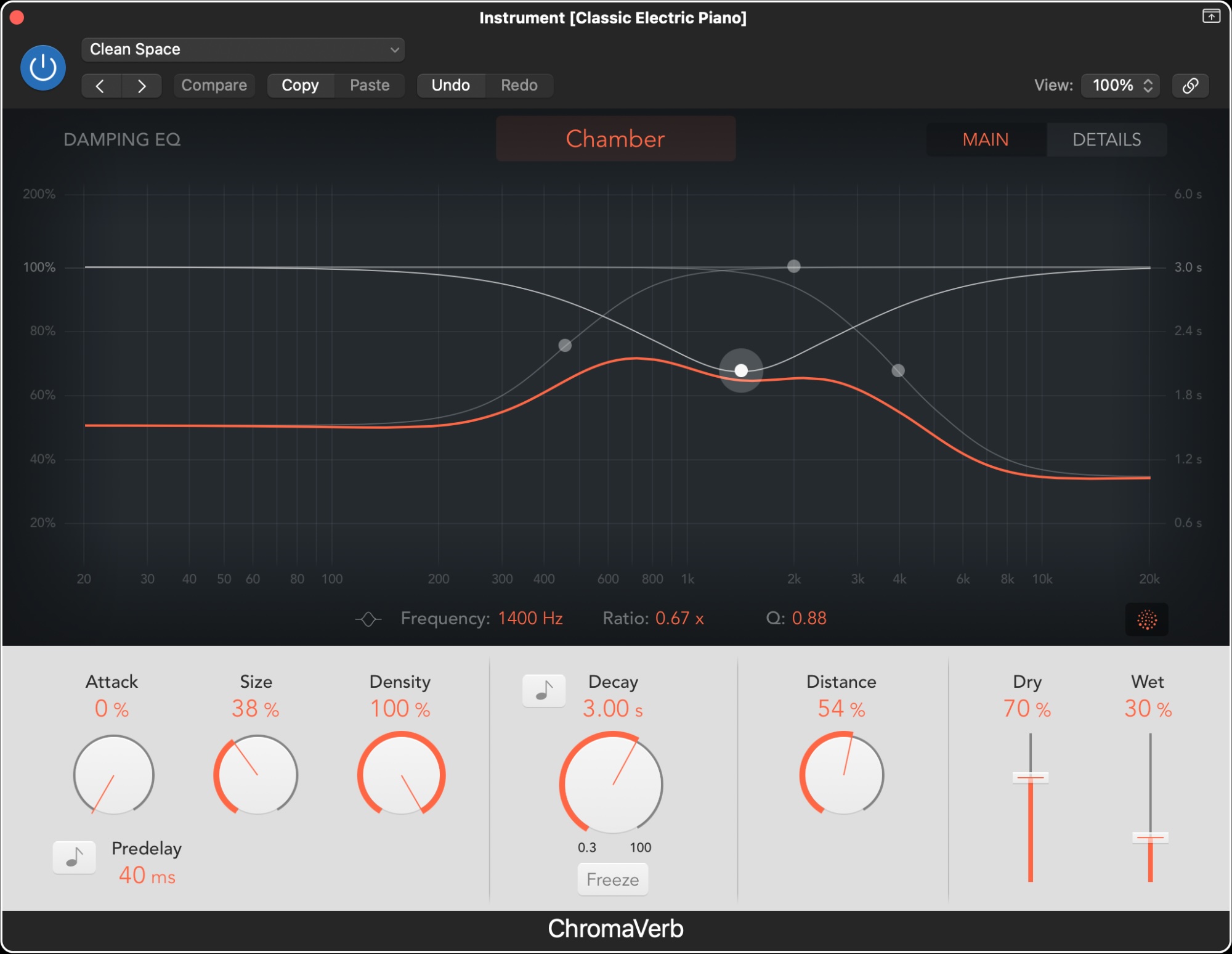Click the Predelay value 40 ms
The height and width of the screenshot is (954, 1232).
[x=147, y=876]
